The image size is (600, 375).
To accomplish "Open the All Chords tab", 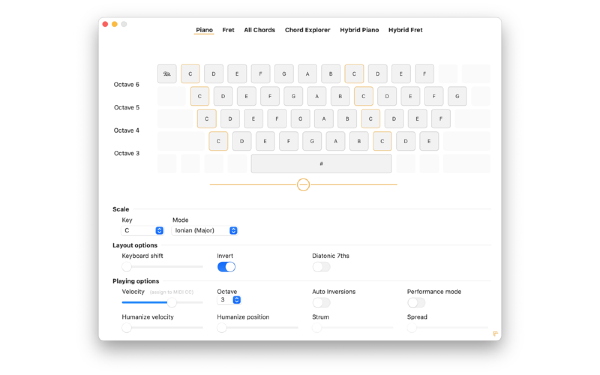I will 259,30.
